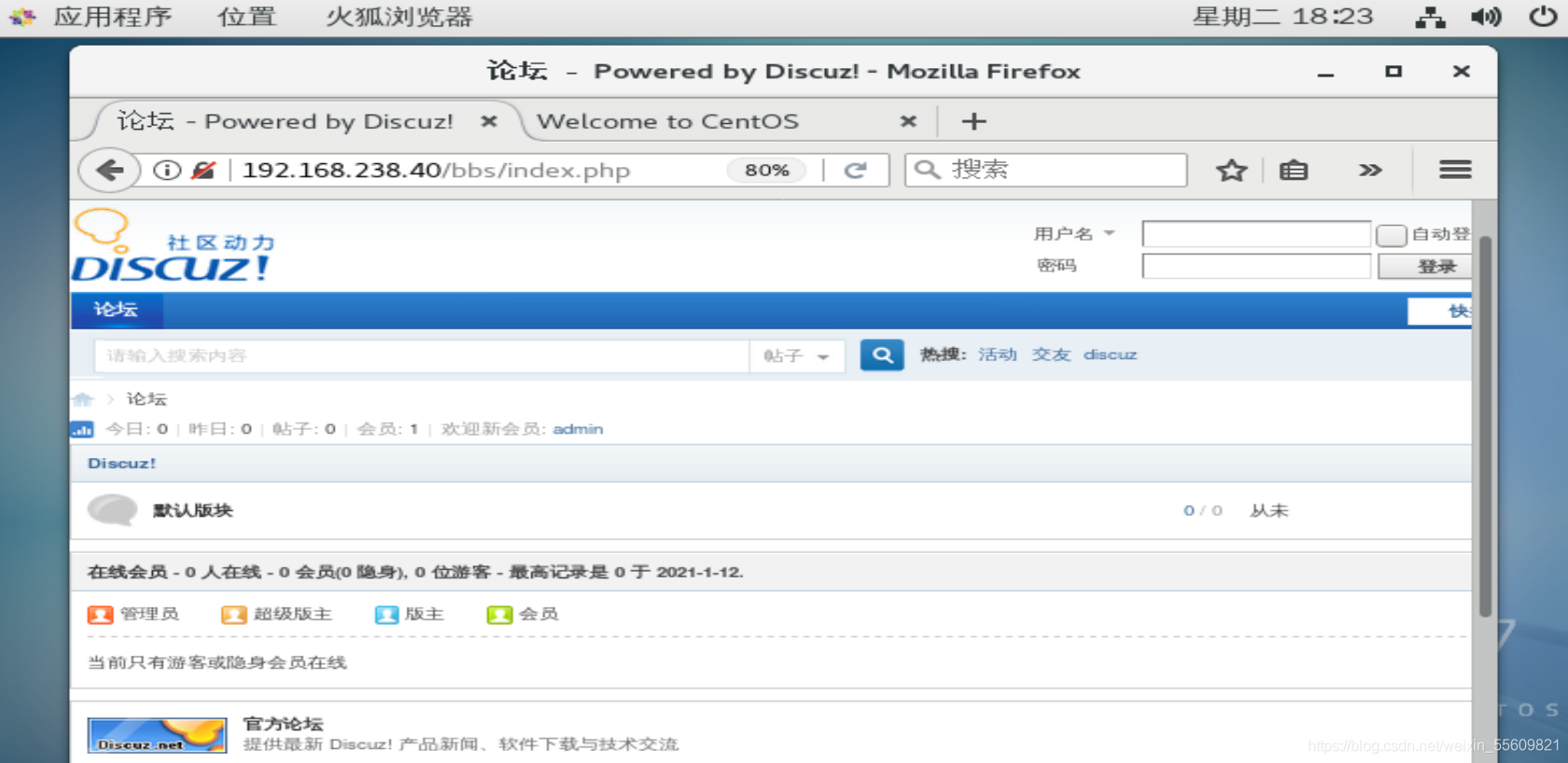Click the super moderator user icon
The width and height of the screenshot is (1568, 763).
pyautogui.click(x=233, y=615)
